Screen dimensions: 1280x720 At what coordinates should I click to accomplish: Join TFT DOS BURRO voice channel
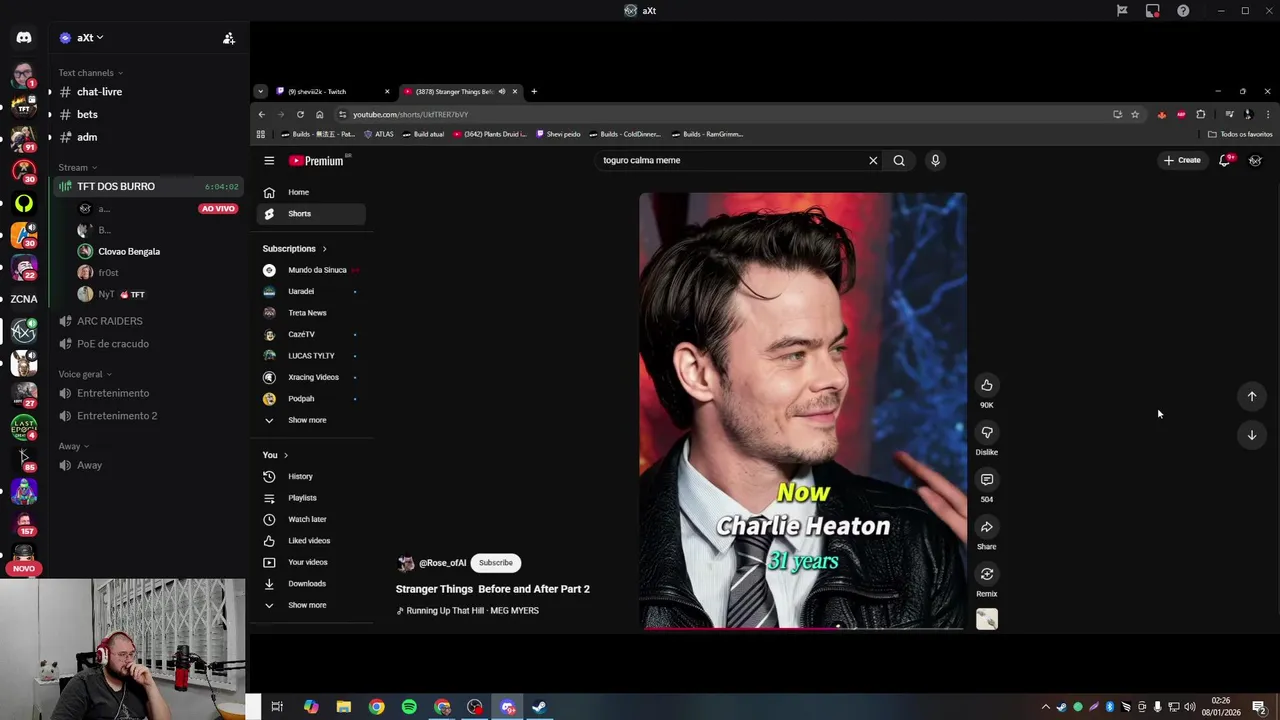[147, 187]
